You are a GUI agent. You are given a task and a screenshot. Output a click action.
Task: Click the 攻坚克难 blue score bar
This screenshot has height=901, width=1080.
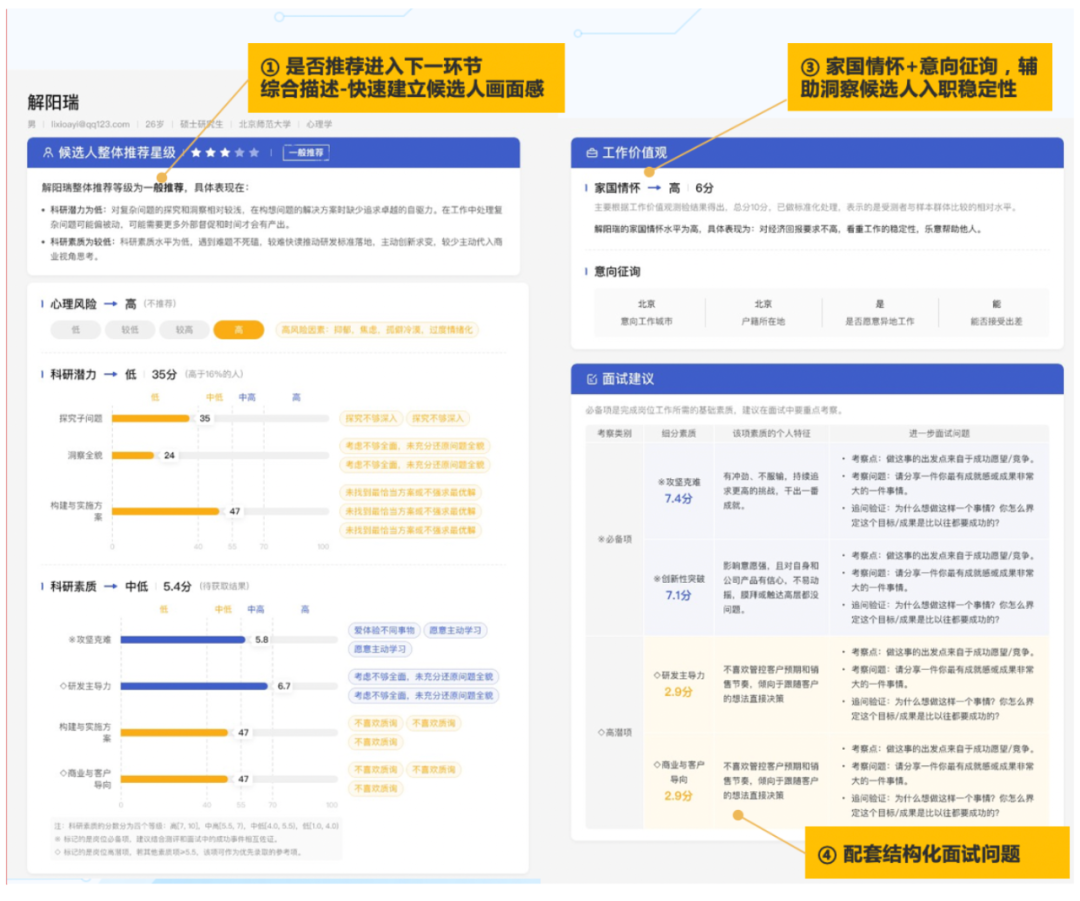[178, 639]
